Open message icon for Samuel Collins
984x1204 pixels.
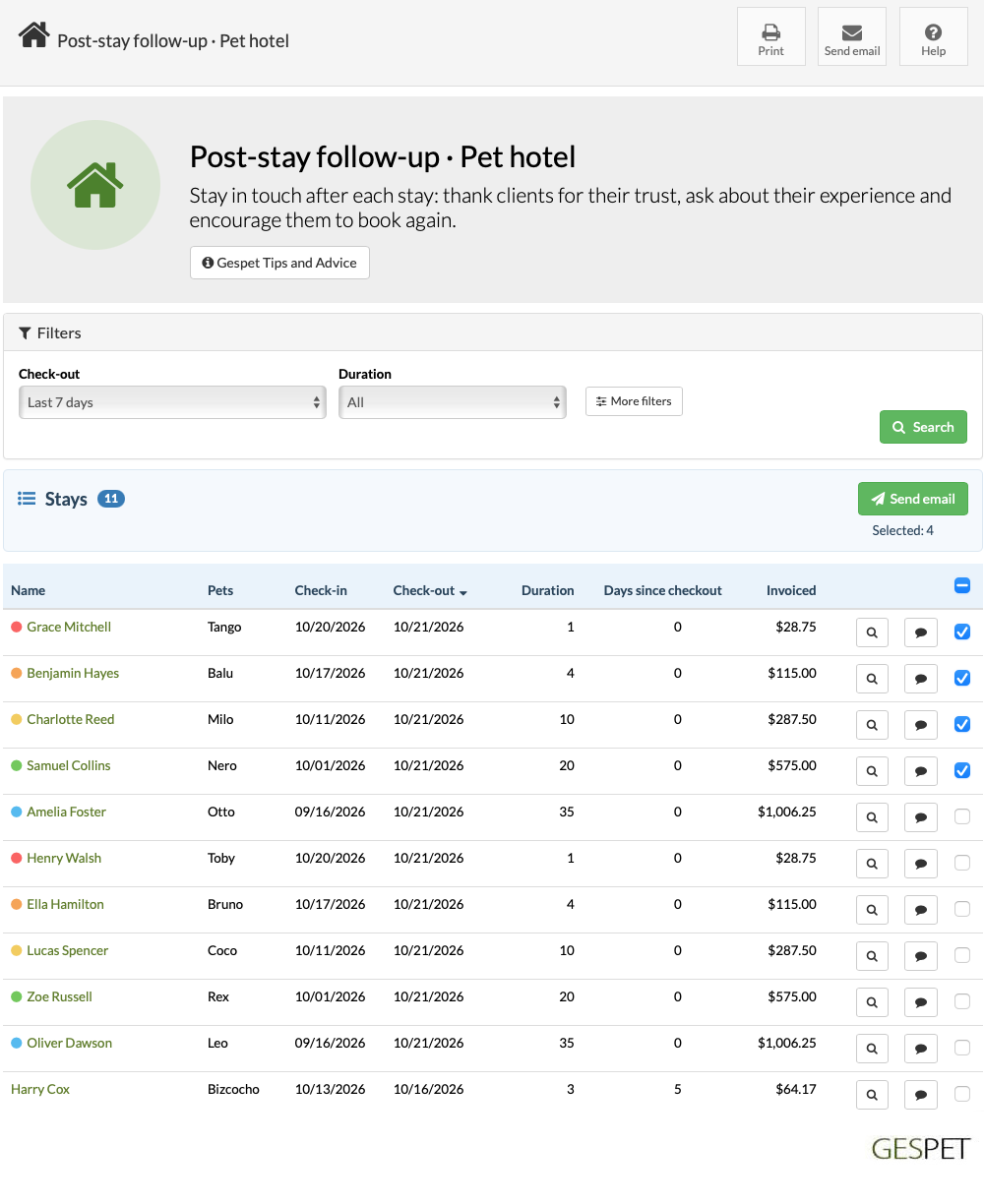920,771
